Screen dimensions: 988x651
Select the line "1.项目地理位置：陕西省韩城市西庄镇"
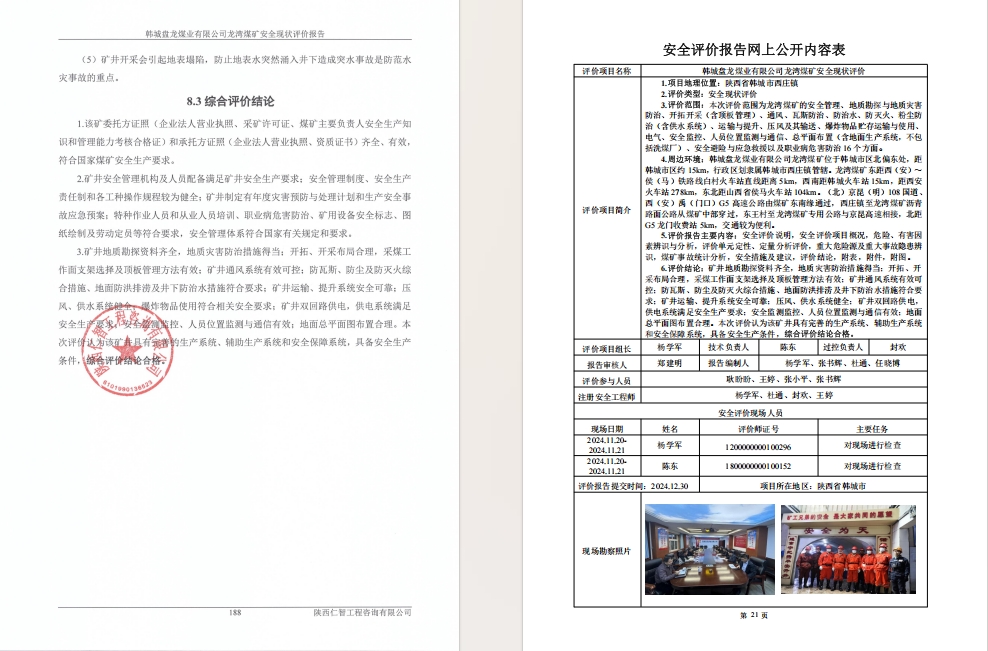(x=729, y=83)
